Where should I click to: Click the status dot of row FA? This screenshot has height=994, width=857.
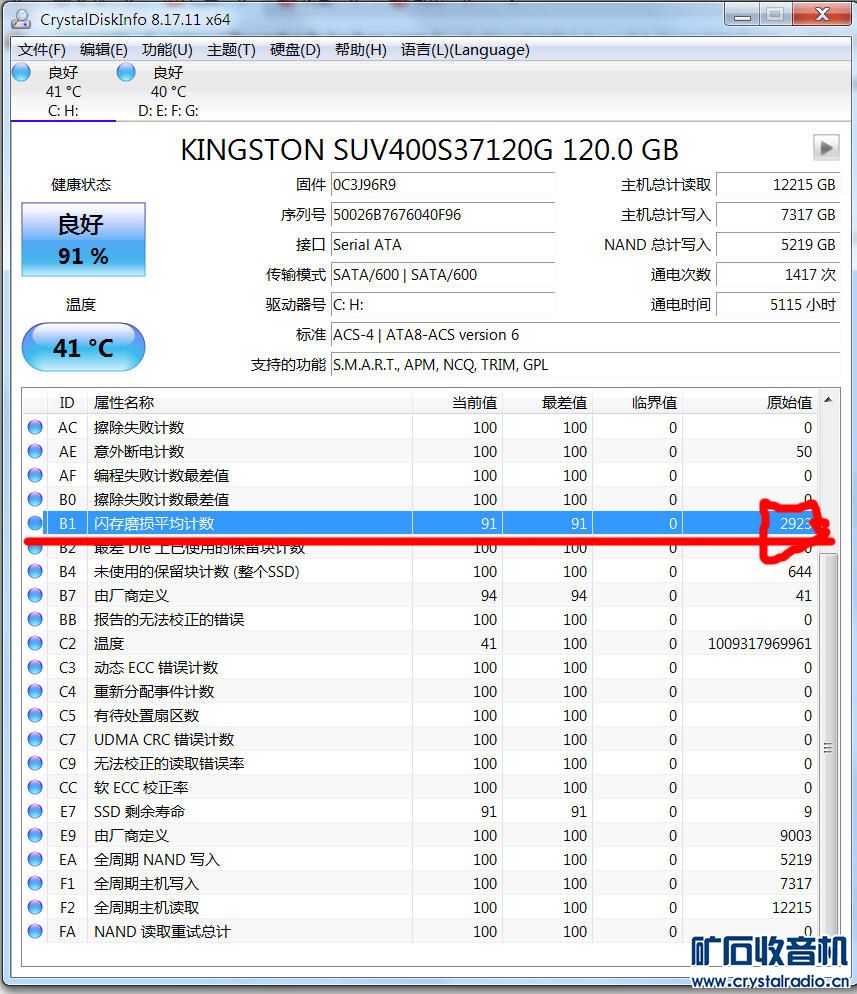[35, 931]
